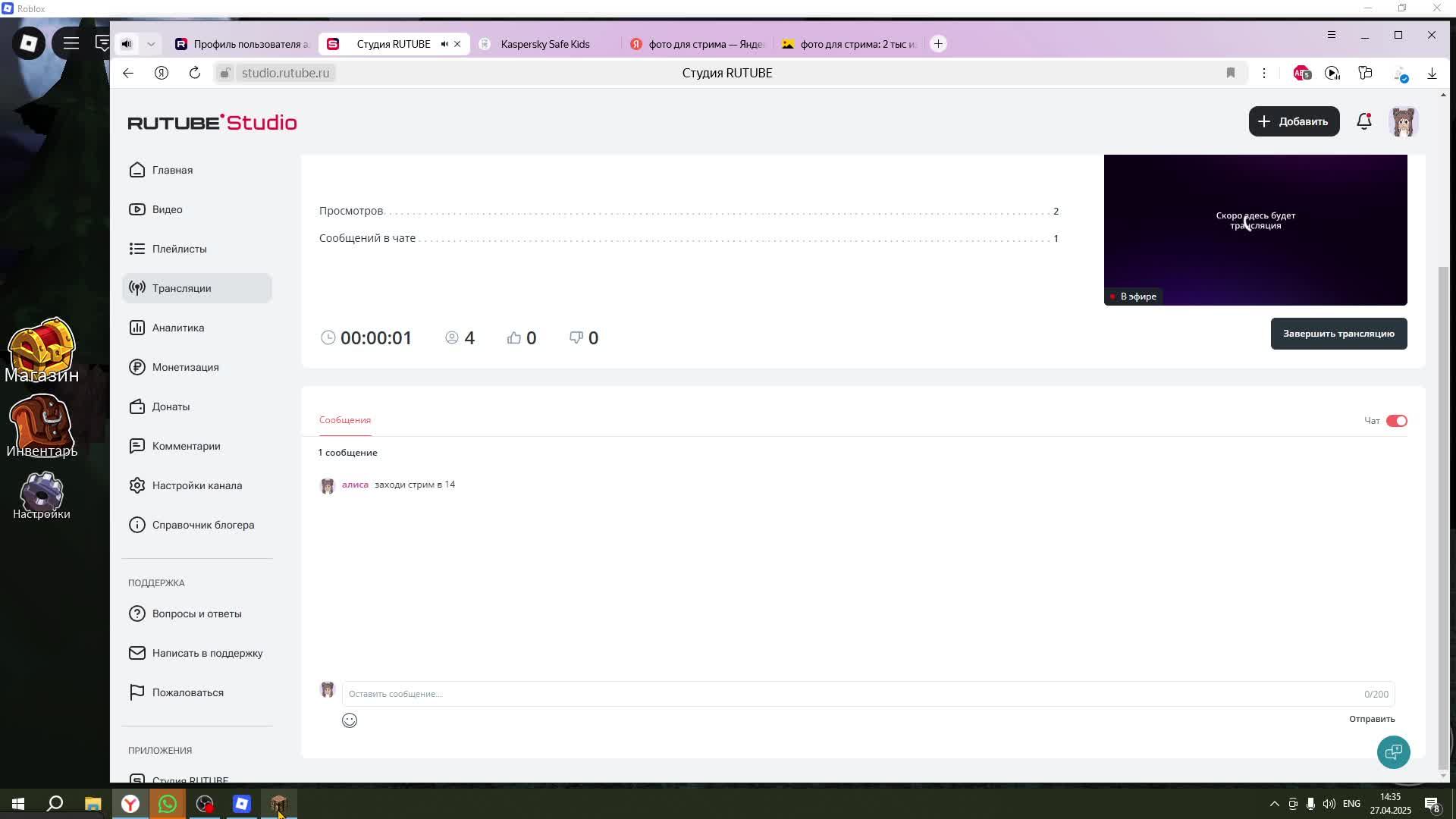Click the browser bookmark icon
The image size is (1456, 819).
(1230, 73)
